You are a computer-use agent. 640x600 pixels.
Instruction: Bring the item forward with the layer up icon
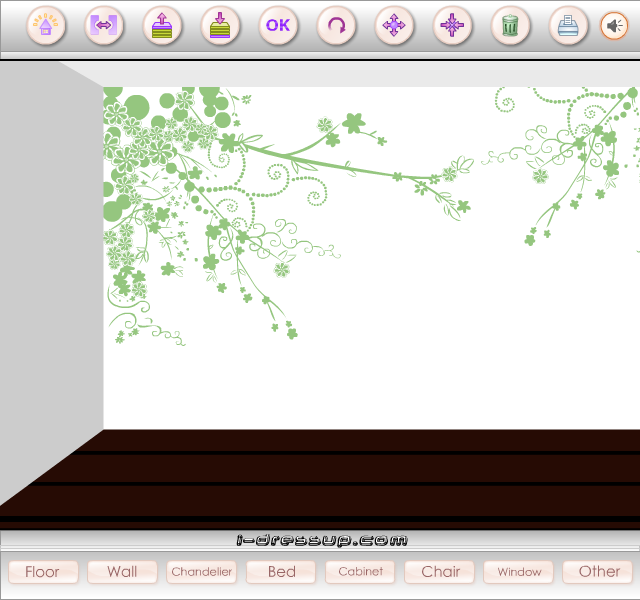tap(162, 25)
